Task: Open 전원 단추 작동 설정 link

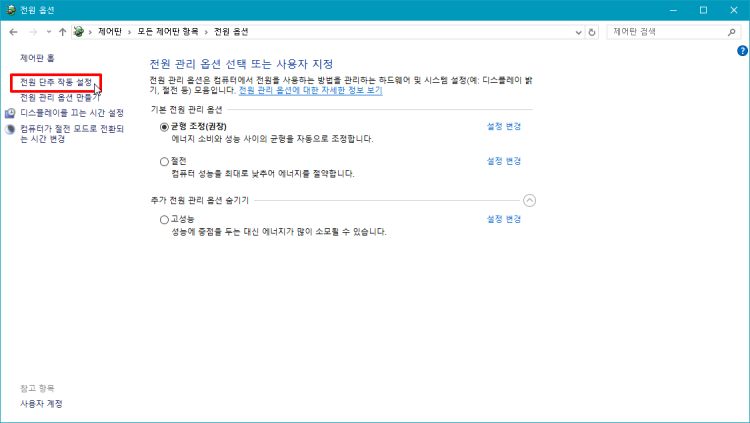Action: tap(56, 82)
